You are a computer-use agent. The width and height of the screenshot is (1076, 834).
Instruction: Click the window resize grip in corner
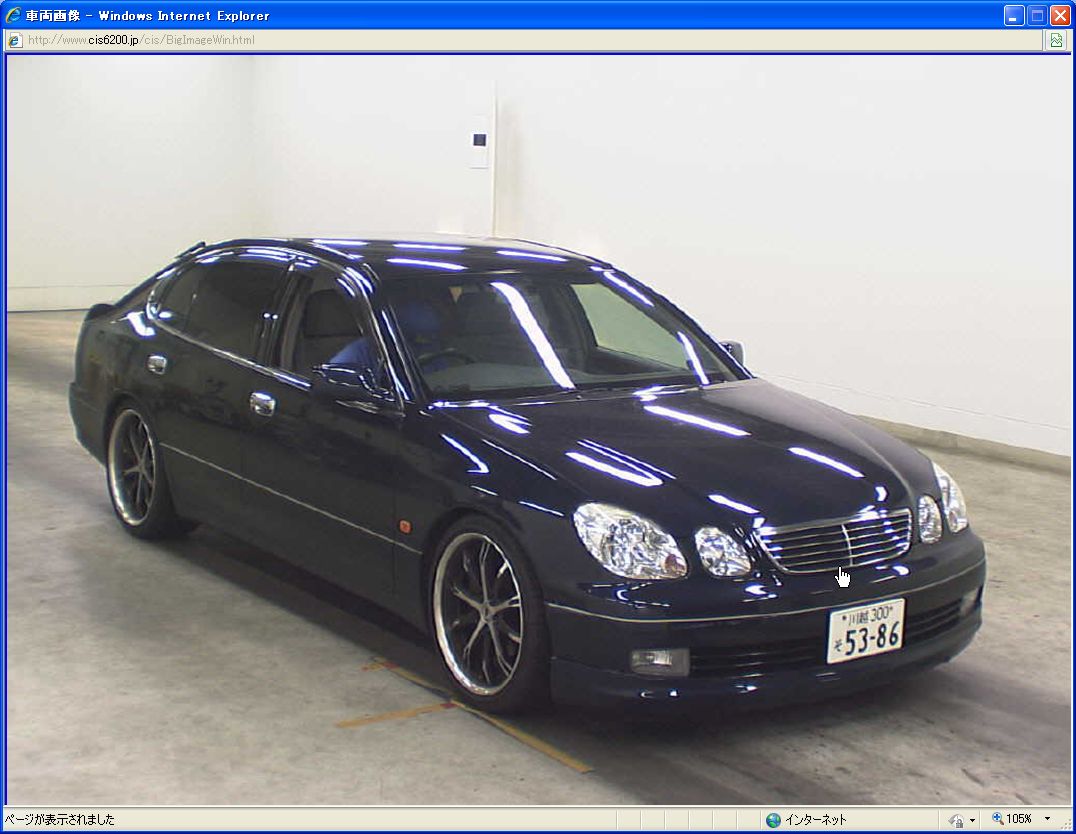pyautogui.click(x=1067, y=825)
